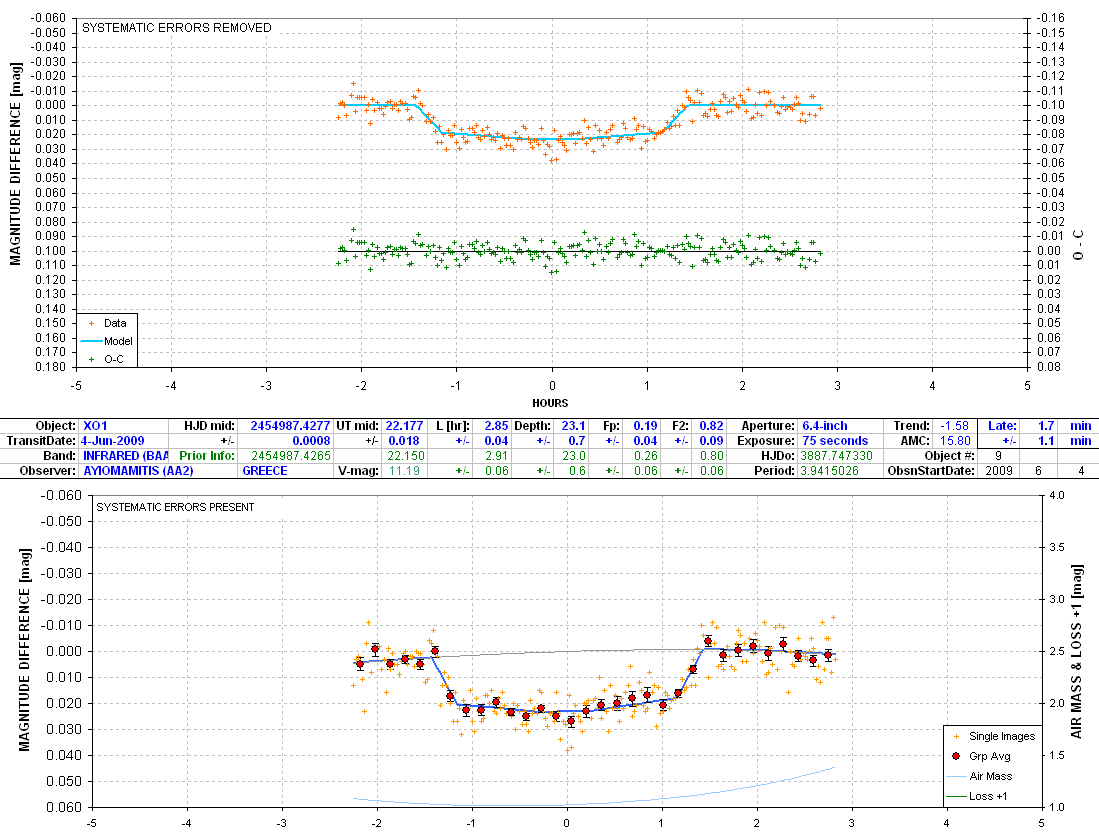The width and height of the screenshot is (1099, 832).
Task: Select the F2 uncertainty value "0.09"
Action: pos(711,441)
